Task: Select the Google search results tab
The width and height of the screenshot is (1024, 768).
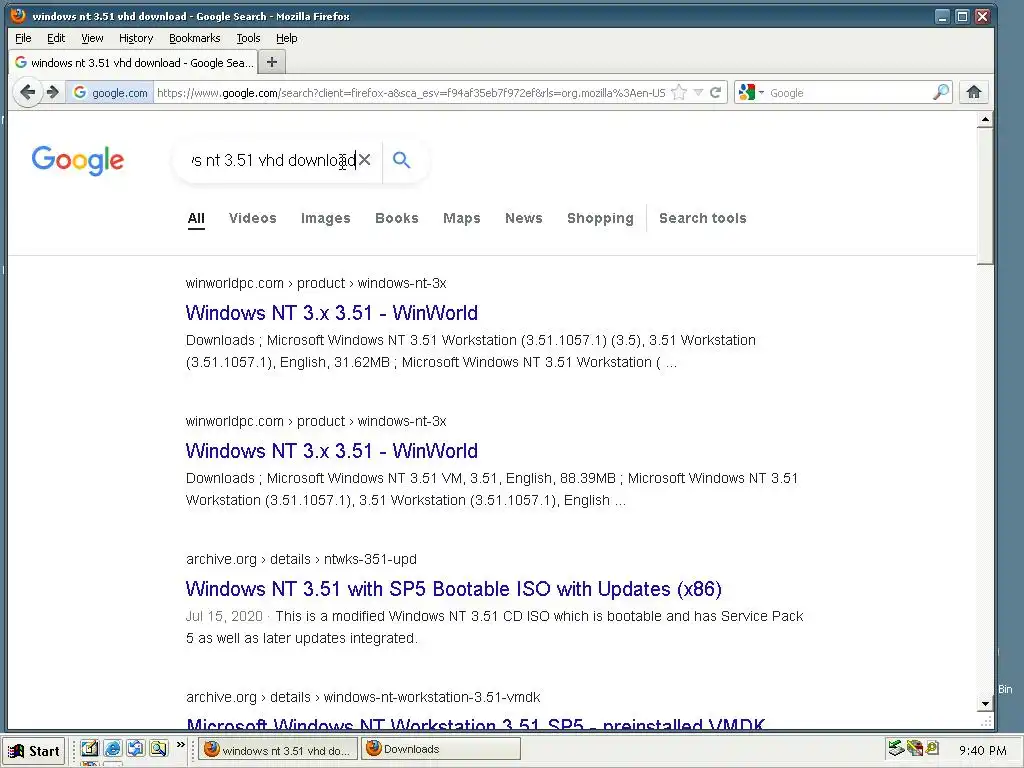Action: (x=133, y=63)
